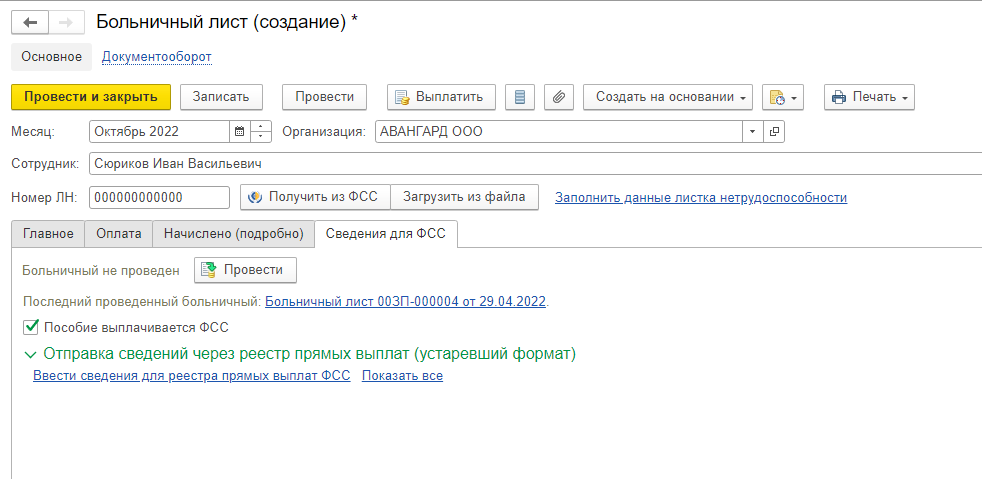Adjust month using the Месяц stepper arrows
Screen dimensions: 982x479
coord(261,131)
